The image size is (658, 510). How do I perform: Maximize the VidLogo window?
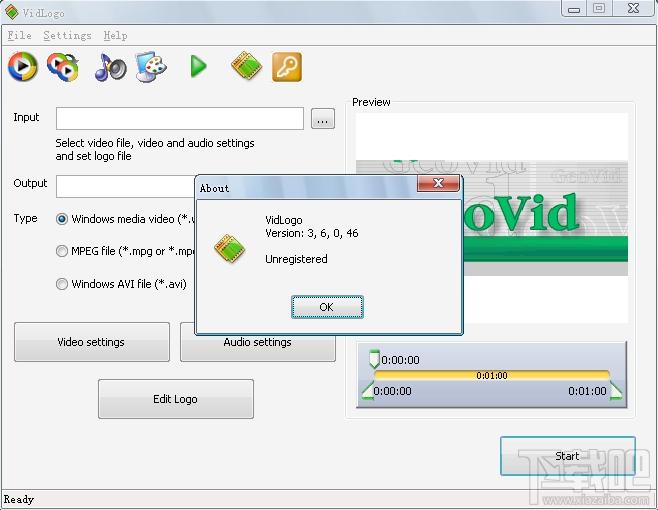pyautogui.click(x=599, y=8)
